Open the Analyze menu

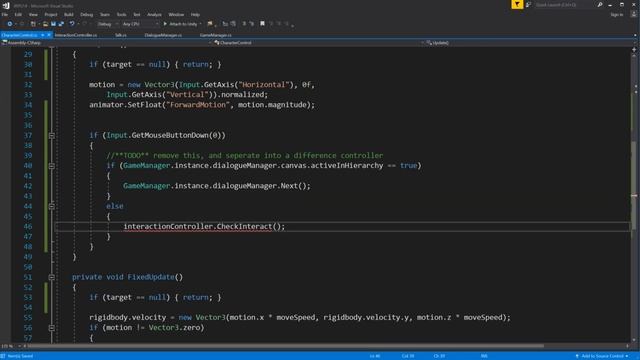[154, 14]
